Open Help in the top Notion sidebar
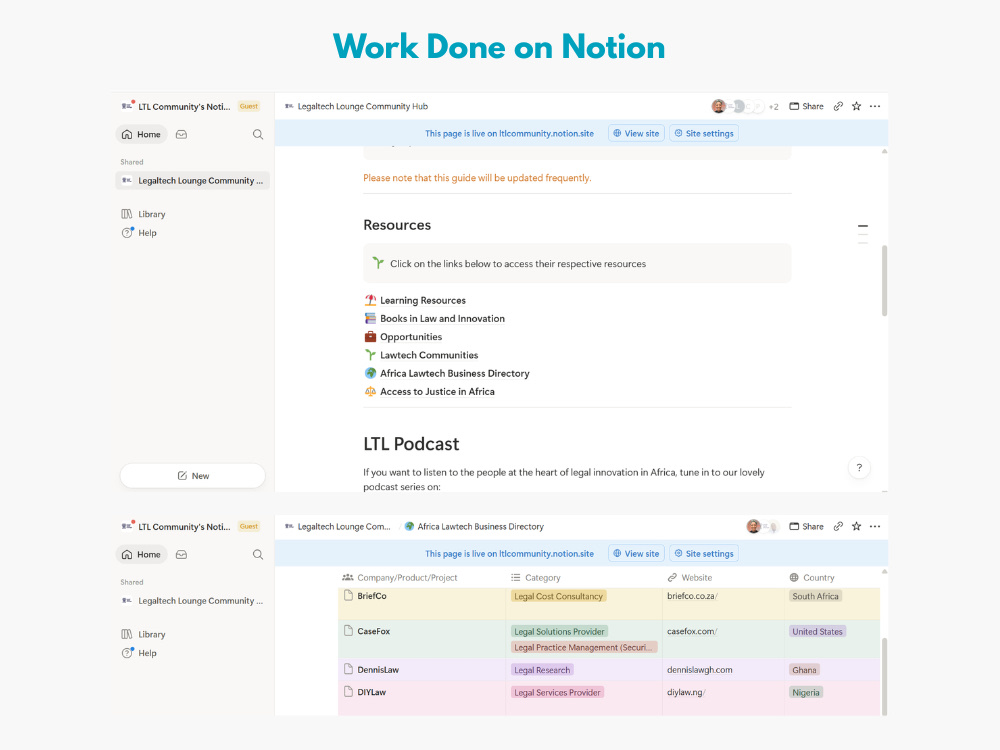The width and height of the screenshot is (1000, 750). (x=139, y=233)
